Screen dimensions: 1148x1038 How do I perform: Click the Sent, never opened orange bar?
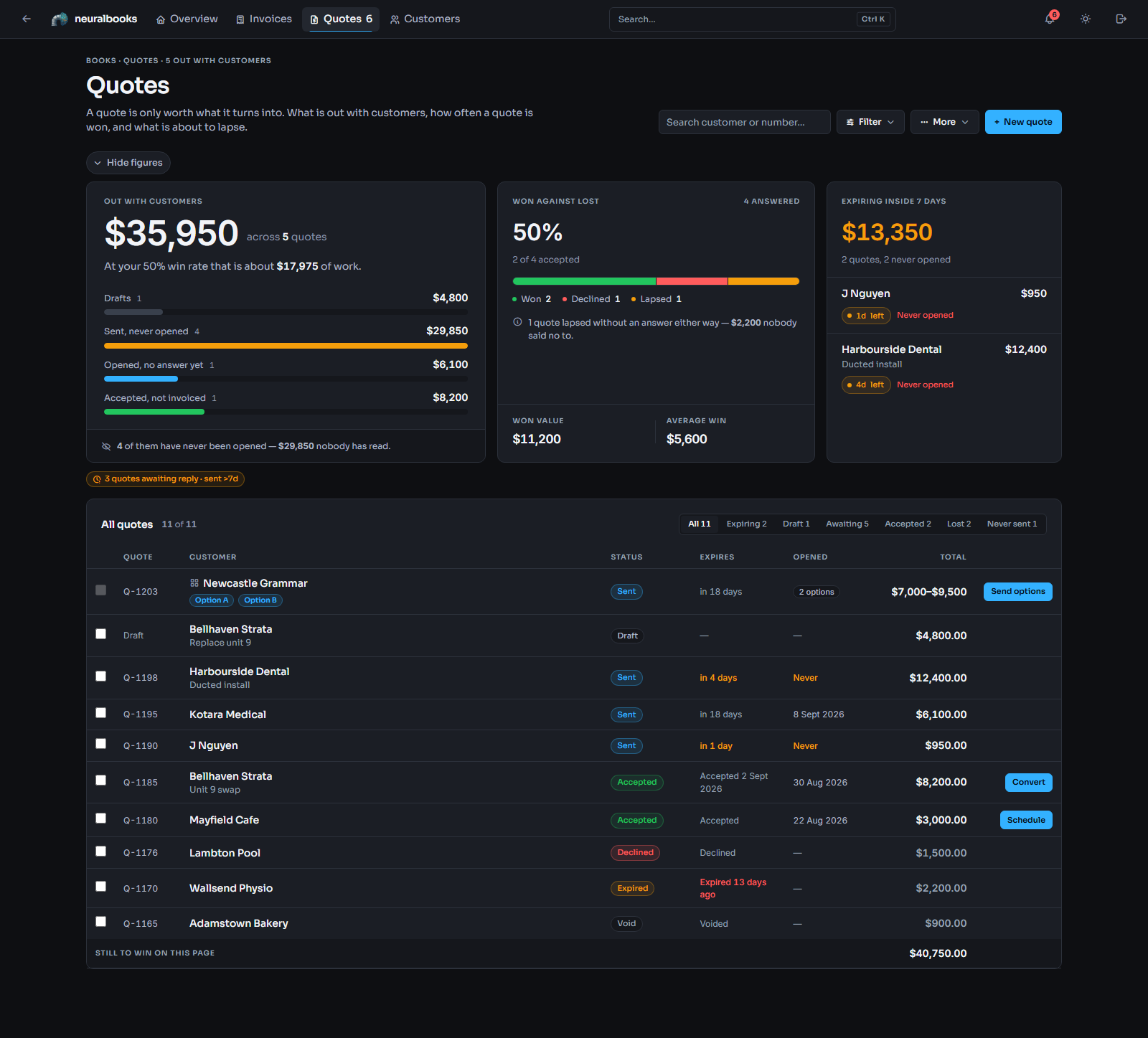286,346
